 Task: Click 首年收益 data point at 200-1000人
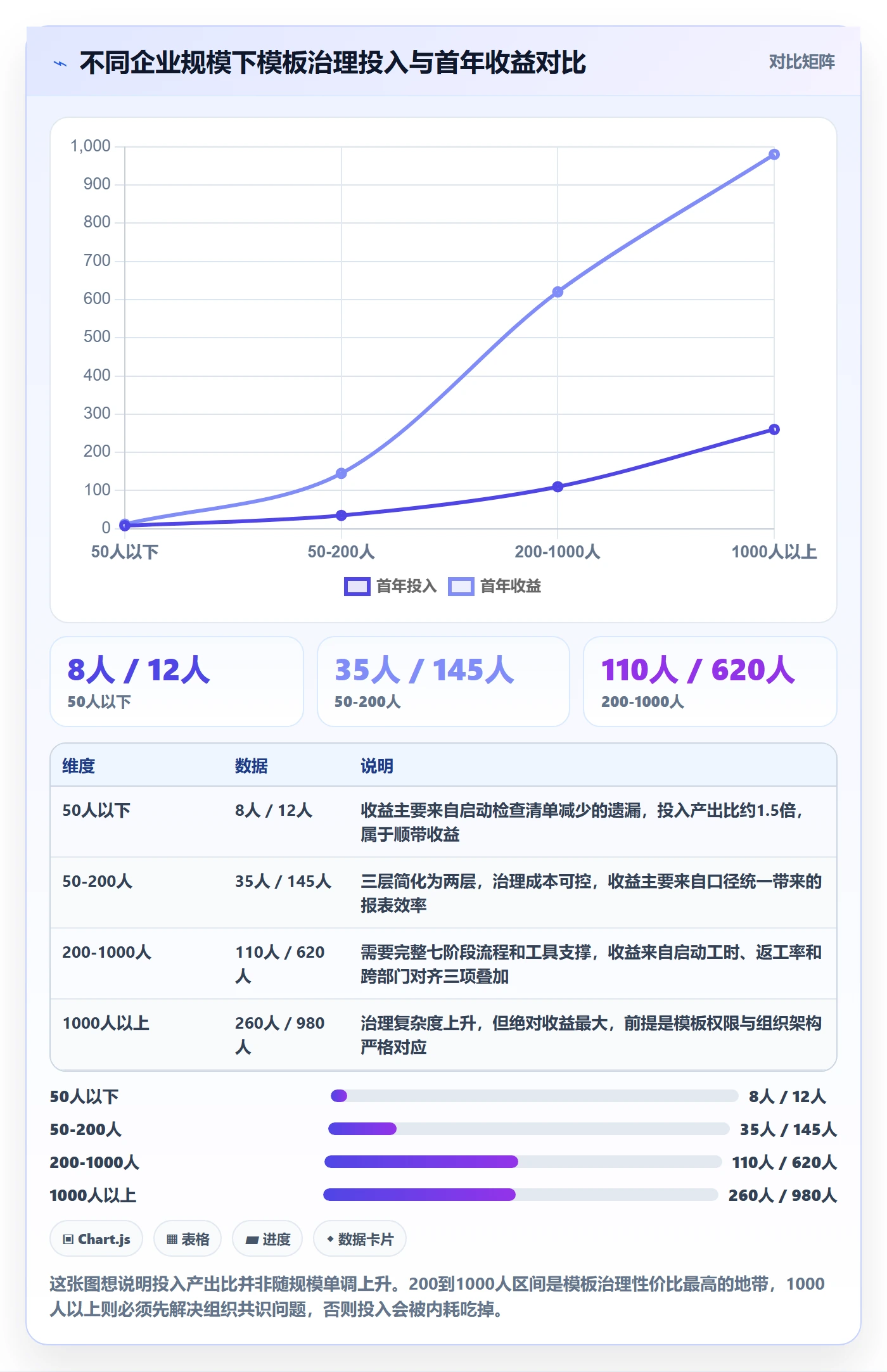tap(558, 292)
